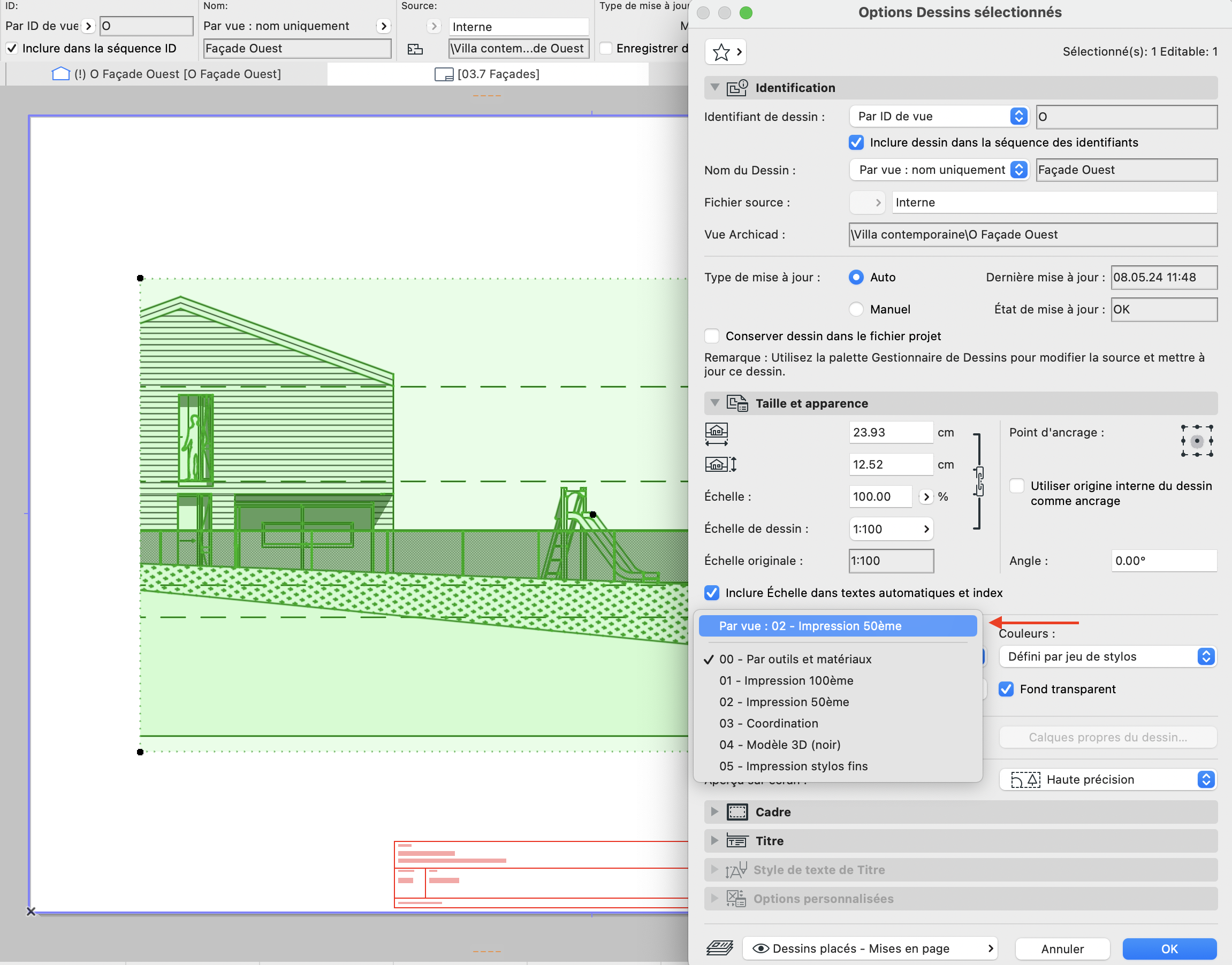
Task: Click the linked source icon in info box
Action: pos(415,49)
